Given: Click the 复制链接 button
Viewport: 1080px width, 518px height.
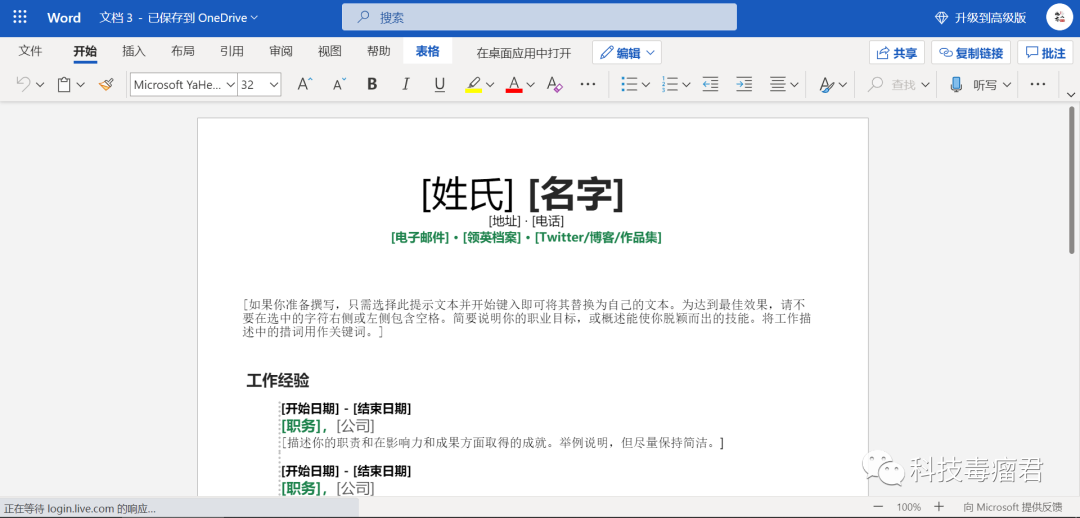Looking at the screenshot, I should pyautogui.click(x=971, y=53).
